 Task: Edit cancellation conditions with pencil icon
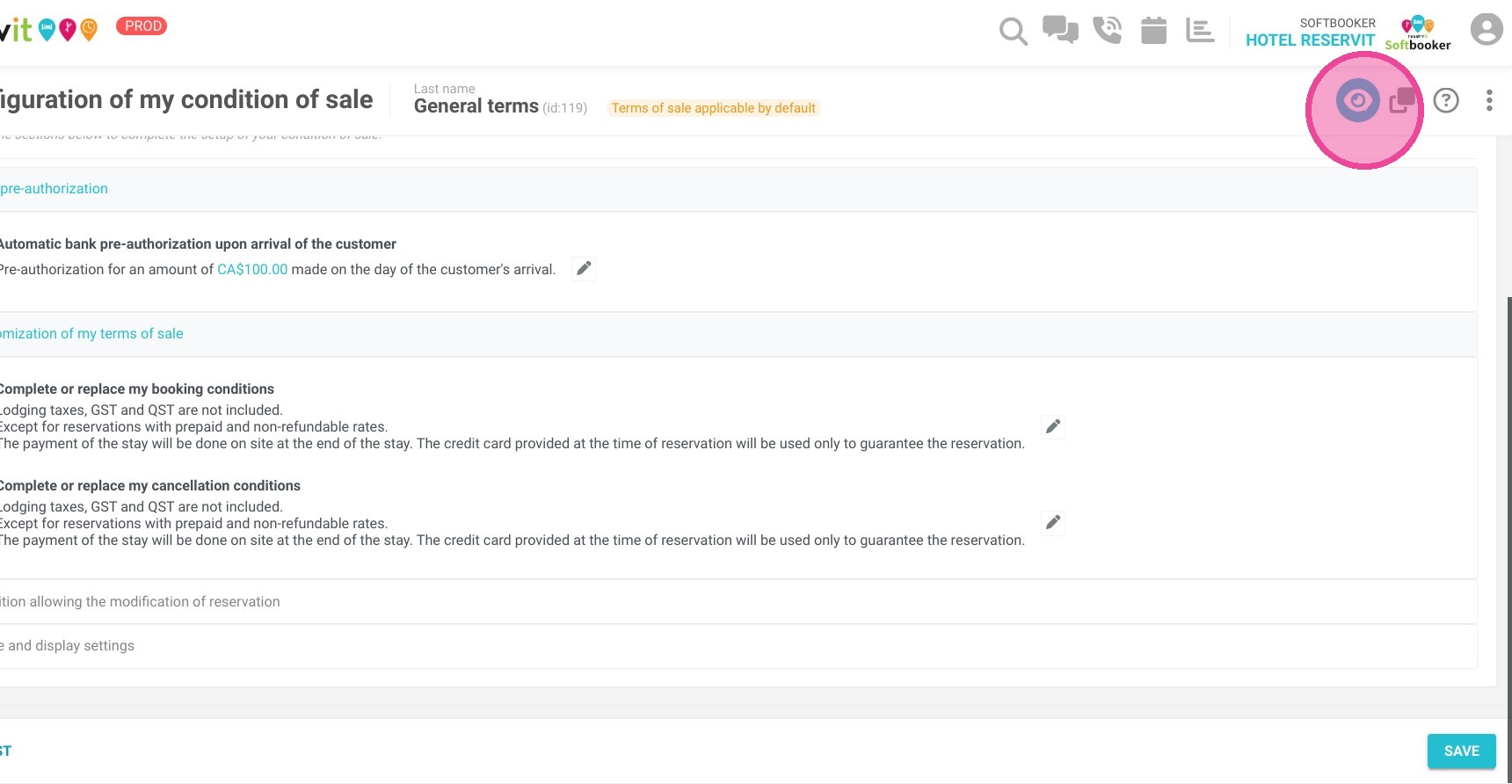point(1053,523)
